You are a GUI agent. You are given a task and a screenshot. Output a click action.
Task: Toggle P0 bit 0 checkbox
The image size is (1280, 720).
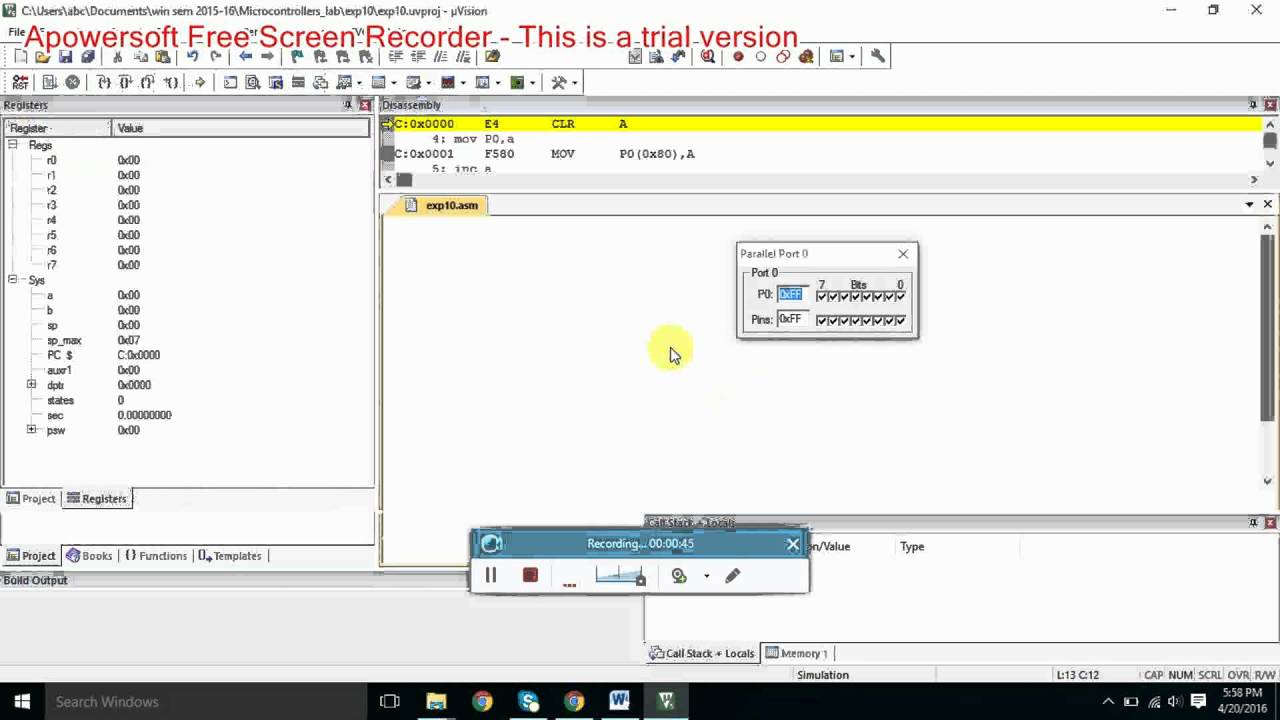[900, 296]
